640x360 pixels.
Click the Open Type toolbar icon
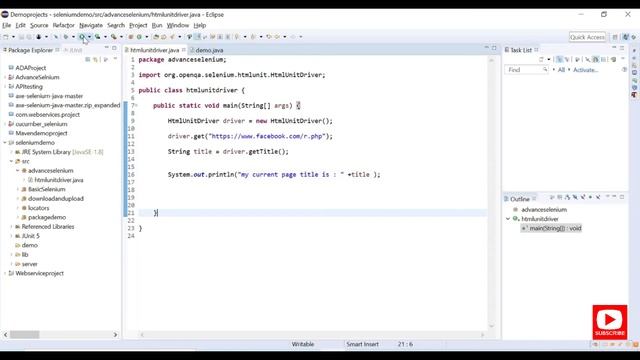(156, 37)
